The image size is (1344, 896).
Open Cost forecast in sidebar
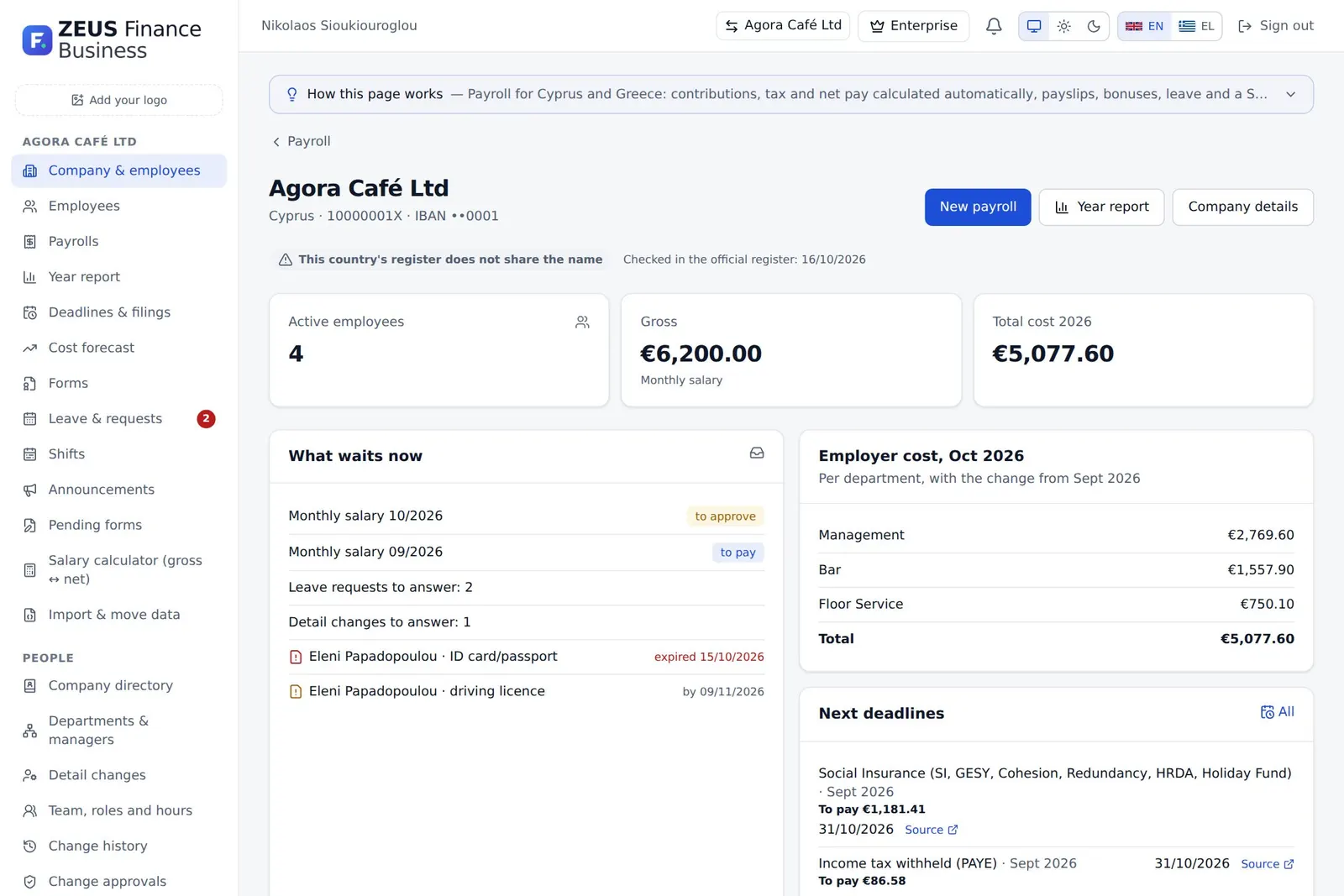[x=118, y=348]
